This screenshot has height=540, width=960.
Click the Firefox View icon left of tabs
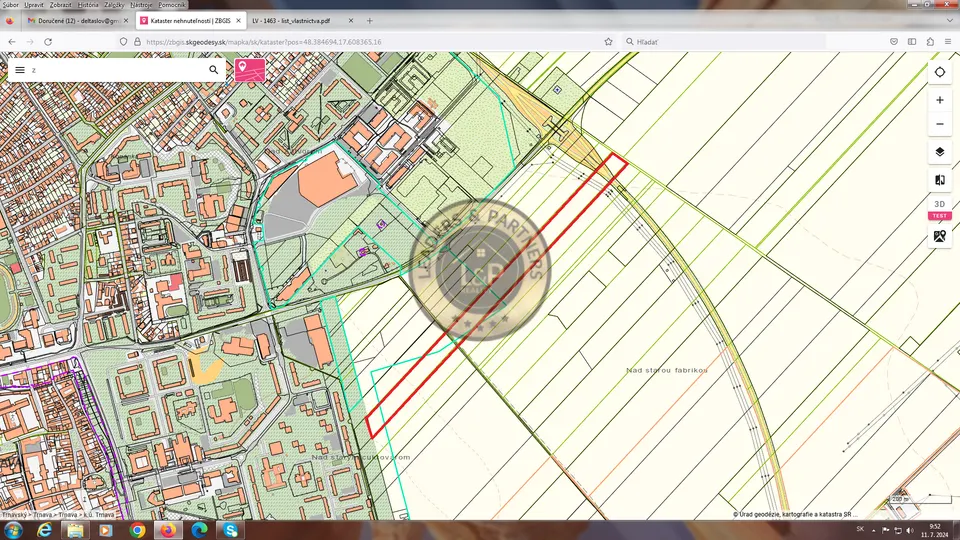(10, 20)
